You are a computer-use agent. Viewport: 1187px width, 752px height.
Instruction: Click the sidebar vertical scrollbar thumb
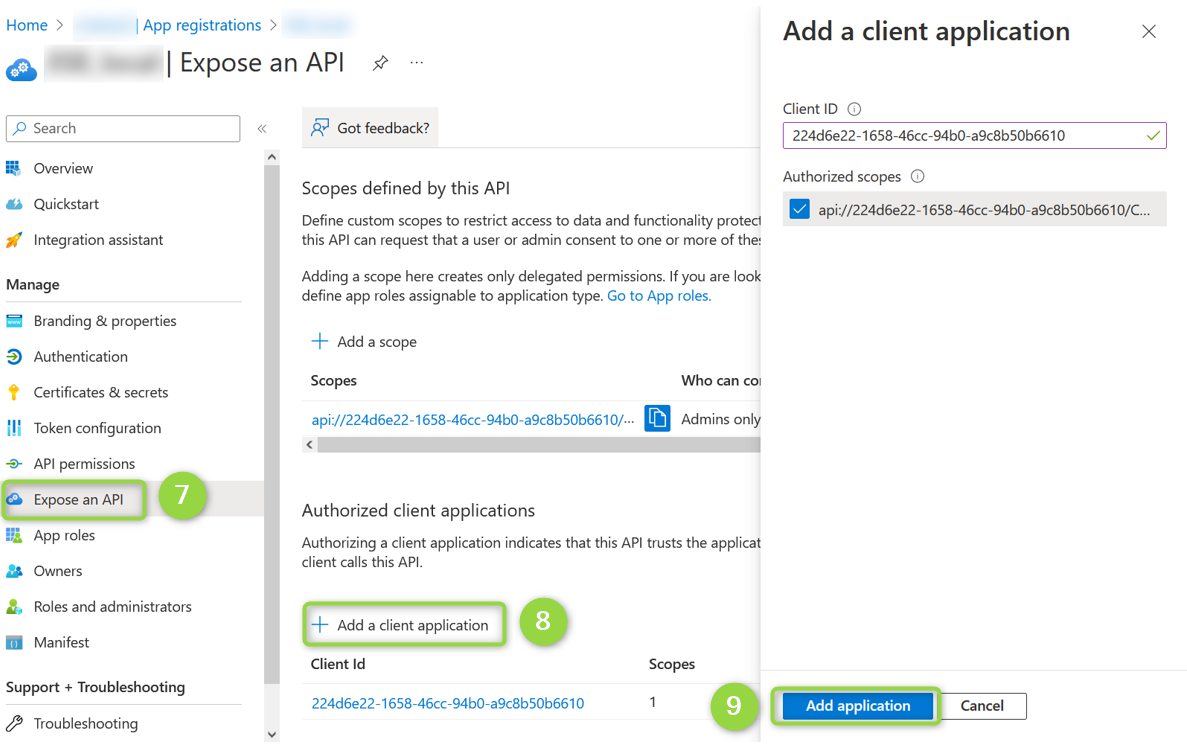pos(272,424)
